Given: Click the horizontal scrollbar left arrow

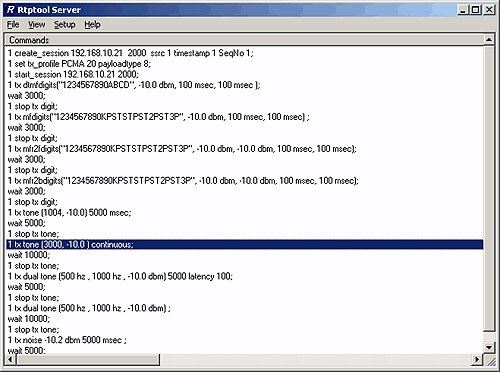Looking at the screenshot, I should [11, 359].
